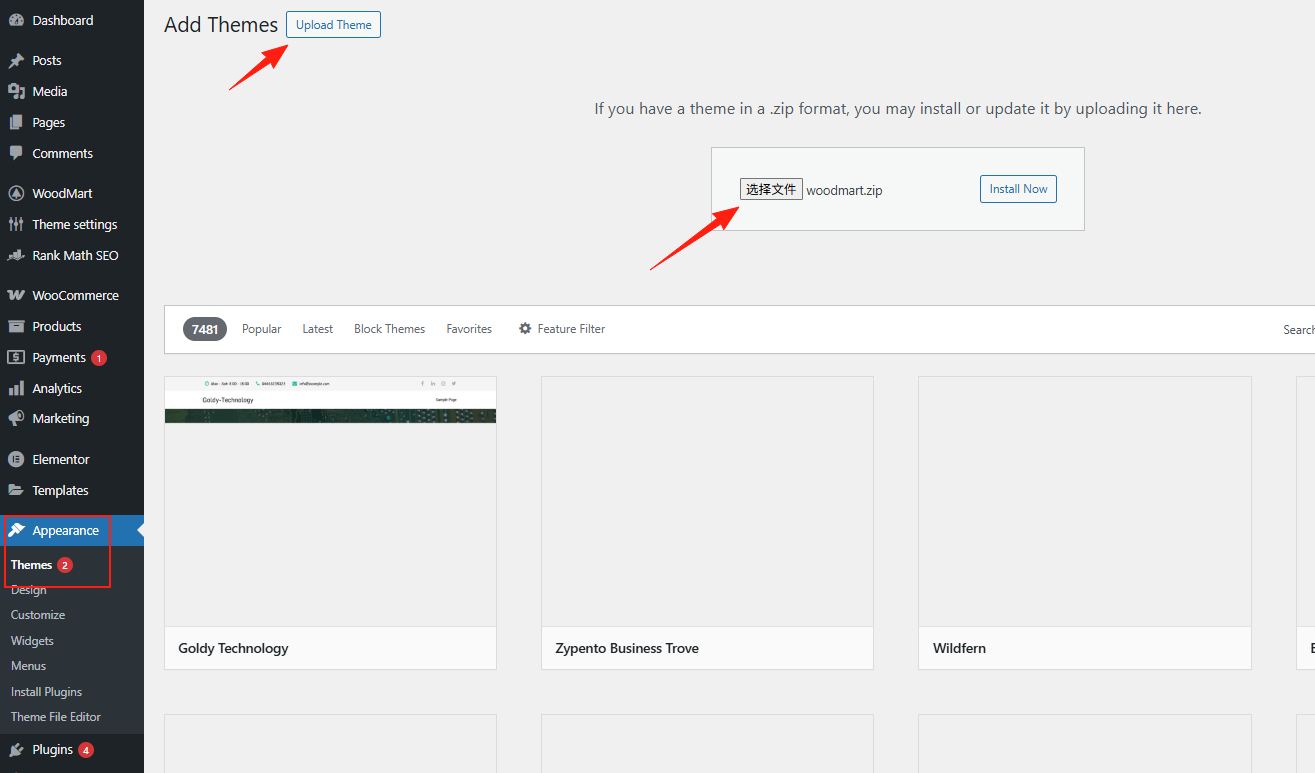This screenshot has height=773, width=1315.
Task: Open Theme File Editor submenu link
Action: [56, 717]
